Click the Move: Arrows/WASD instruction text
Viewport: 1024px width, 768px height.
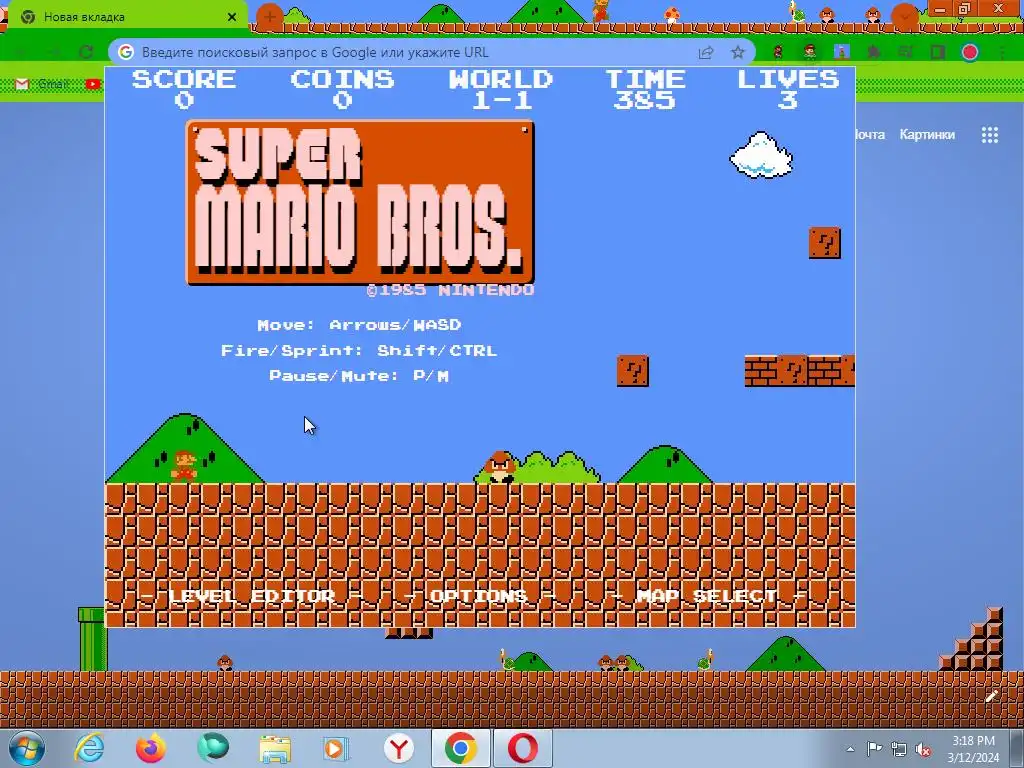coord(359,325)
